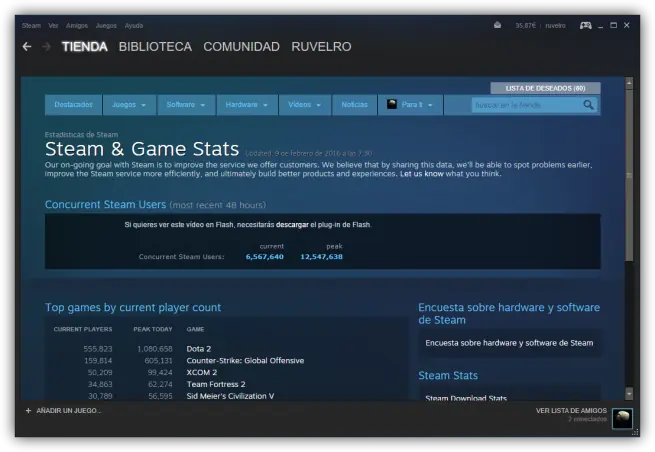This screenshot has height=452, width=655.
Task: Select Dota 2 current players 555,823
Action: point(98,349)
